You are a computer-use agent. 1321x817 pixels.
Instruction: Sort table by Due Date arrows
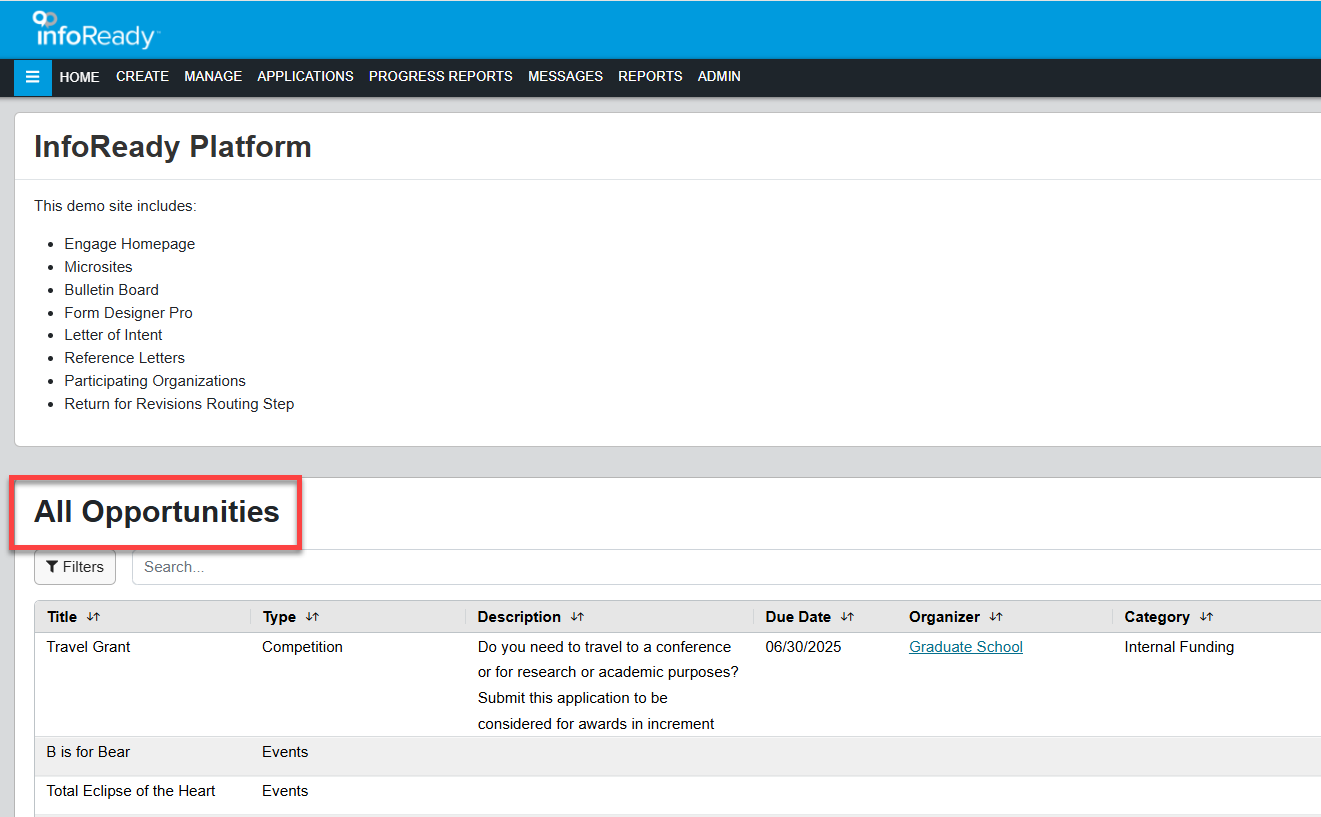pyautogui.click(x=847, y=617)
